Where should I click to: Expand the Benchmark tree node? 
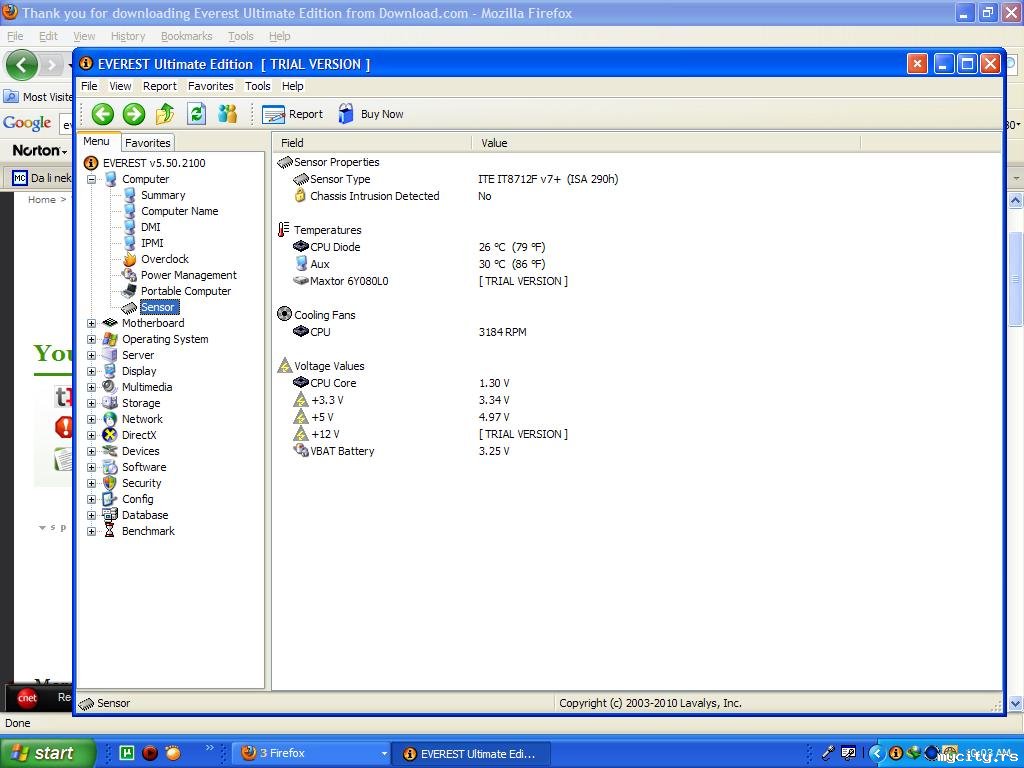click(92, 531)
